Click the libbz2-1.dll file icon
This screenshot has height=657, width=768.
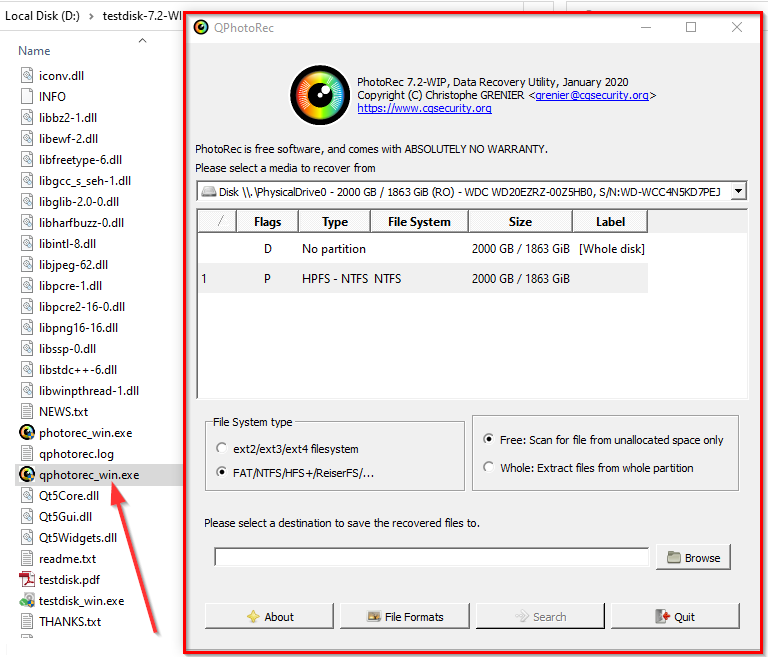pyautogui.click(x=27, y=118)
